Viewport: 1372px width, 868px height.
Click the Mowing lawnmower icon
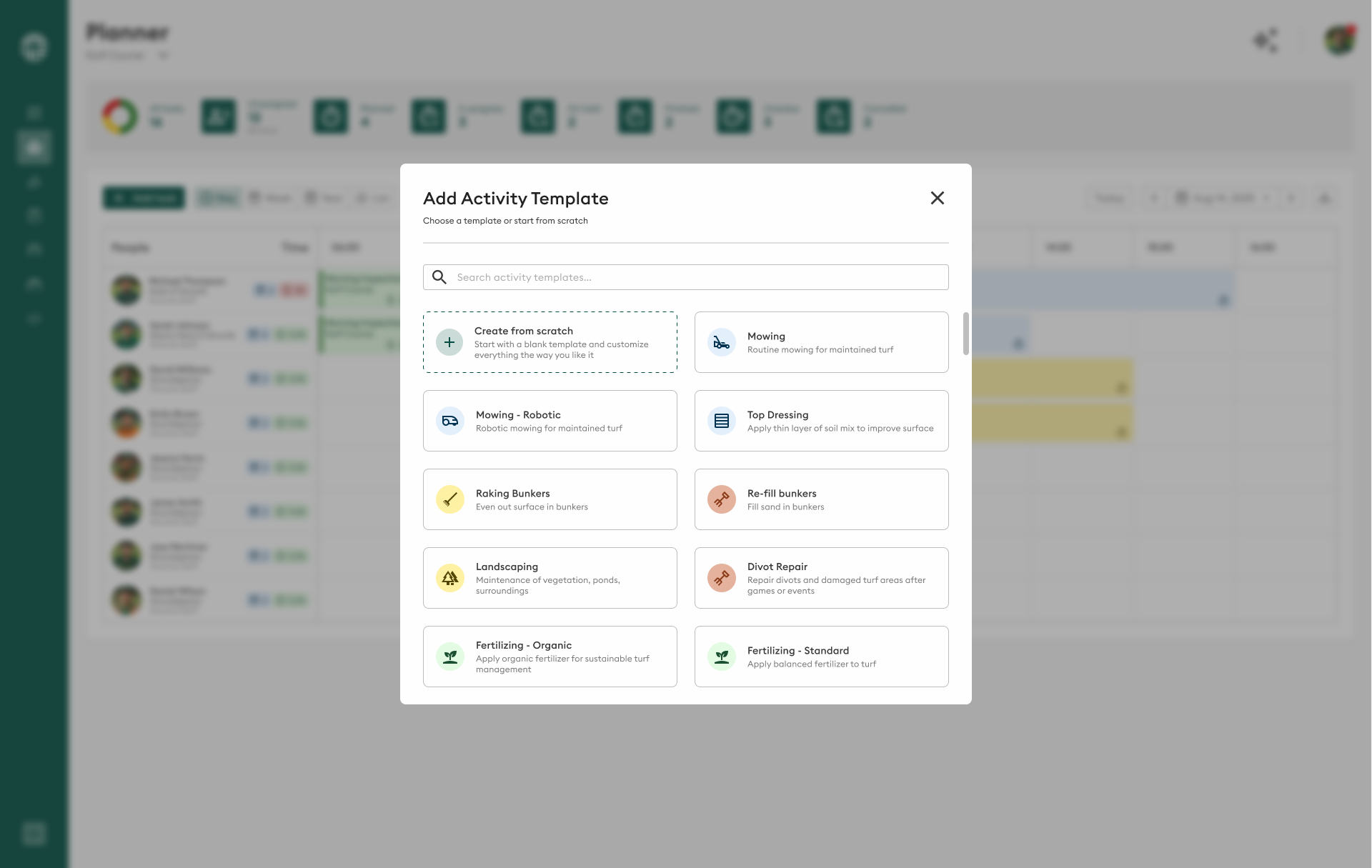(x=722, y=342)
